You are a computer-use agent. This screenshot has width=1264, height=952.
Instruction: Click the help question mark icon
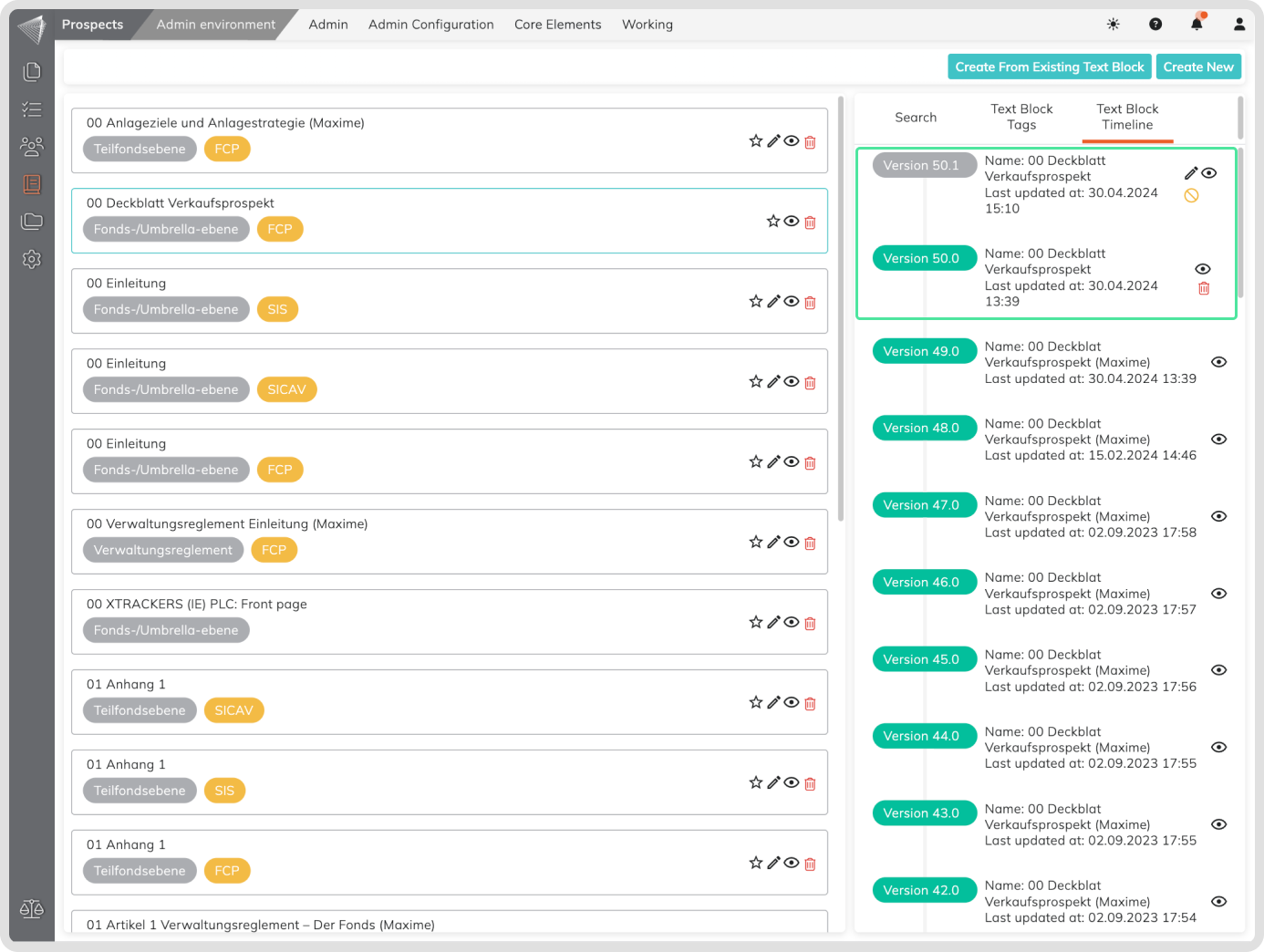click(x=1155, y=25)
